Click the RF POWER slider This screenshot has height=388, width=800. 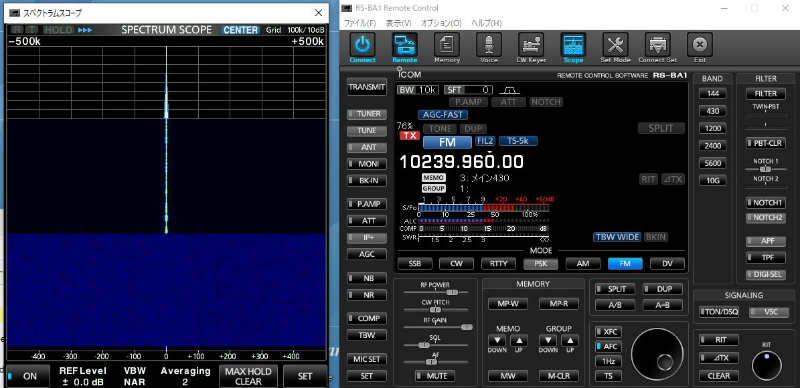pos(435,292)
